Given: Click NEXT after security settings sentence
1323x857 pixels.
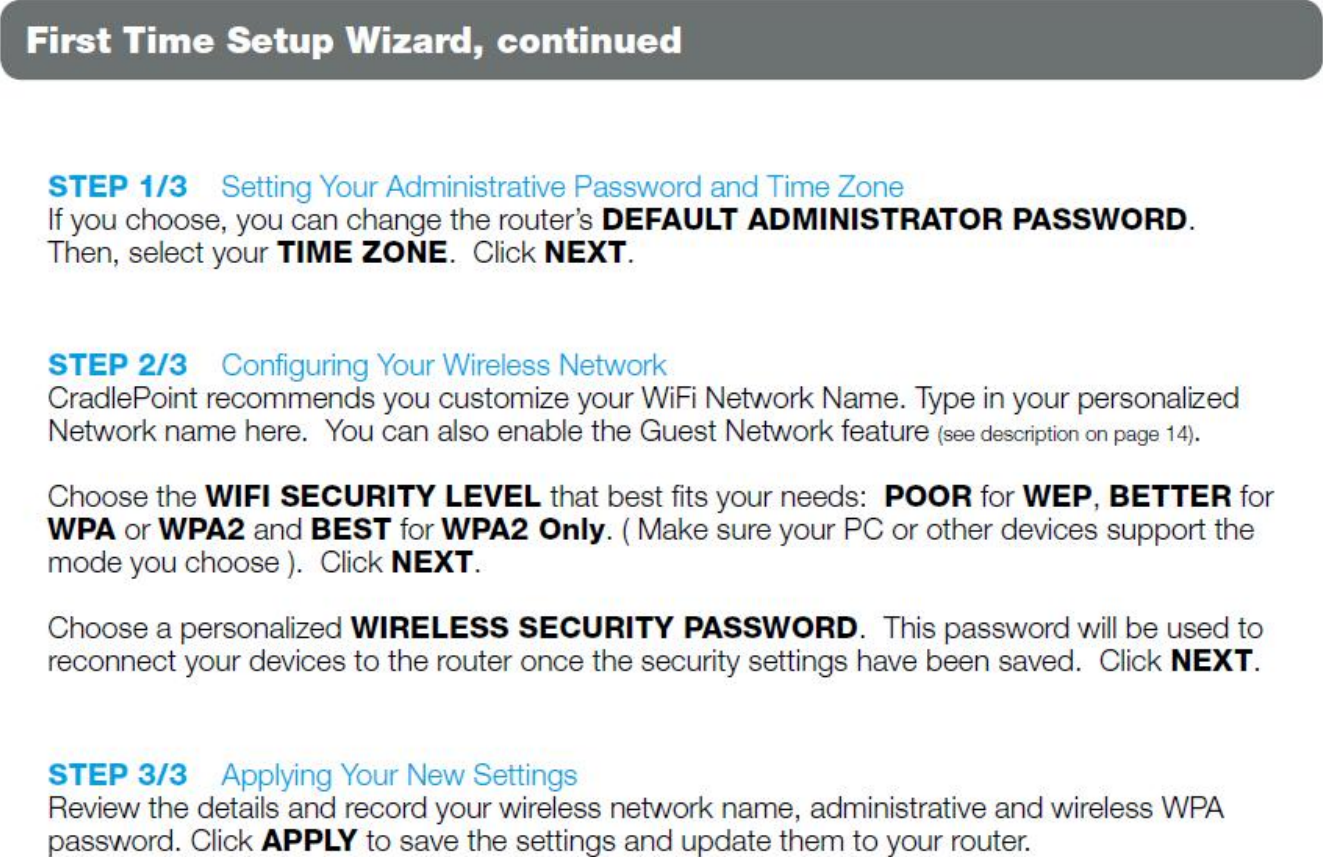Looking at the screenshot, I should tap(1211, 661).
